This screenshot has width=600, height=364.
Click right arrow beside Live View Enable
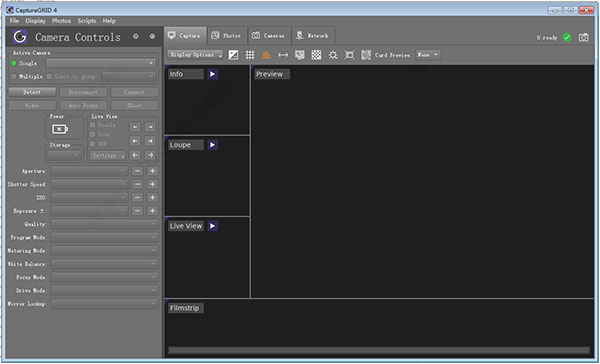[x=150, y=127]
